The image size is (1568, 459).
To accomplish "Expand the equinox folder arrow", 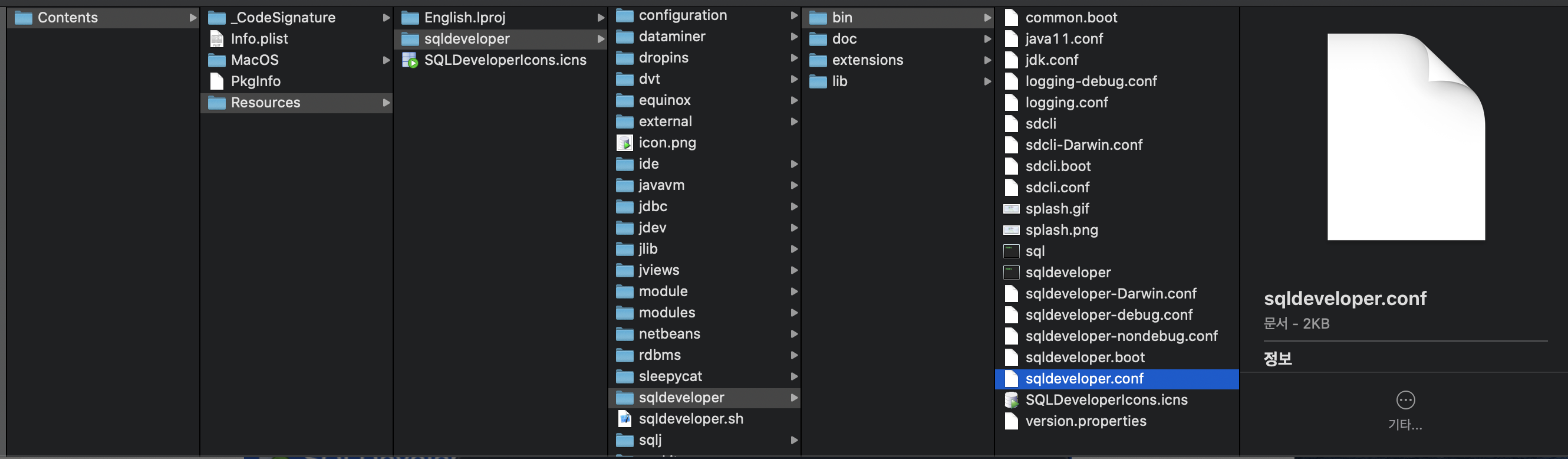I will [794, 100].
